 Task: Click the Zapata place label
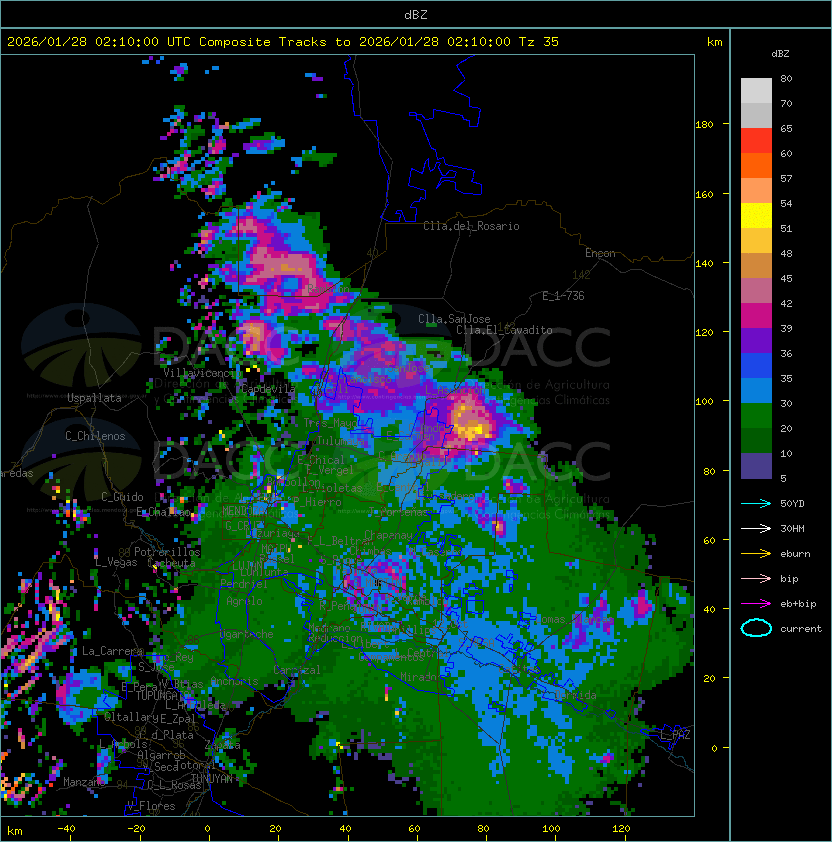click(222, 745)
